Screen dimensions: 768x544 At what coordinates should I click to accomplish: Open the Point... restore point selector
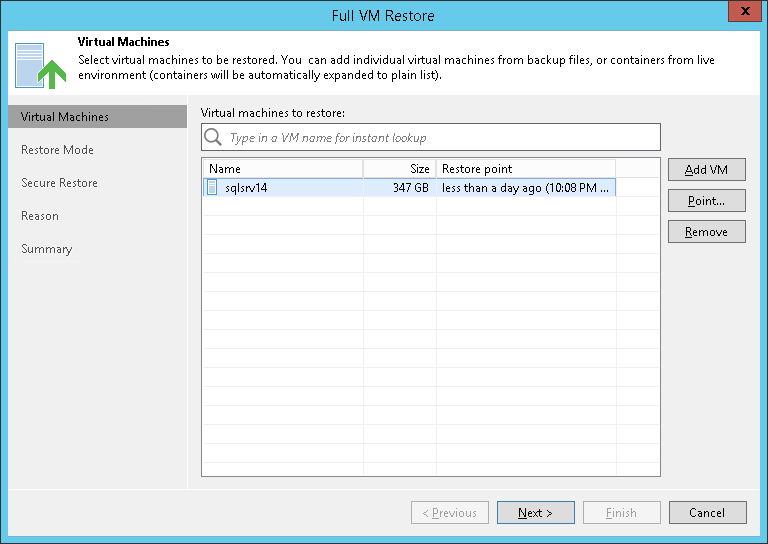point(706,201)
